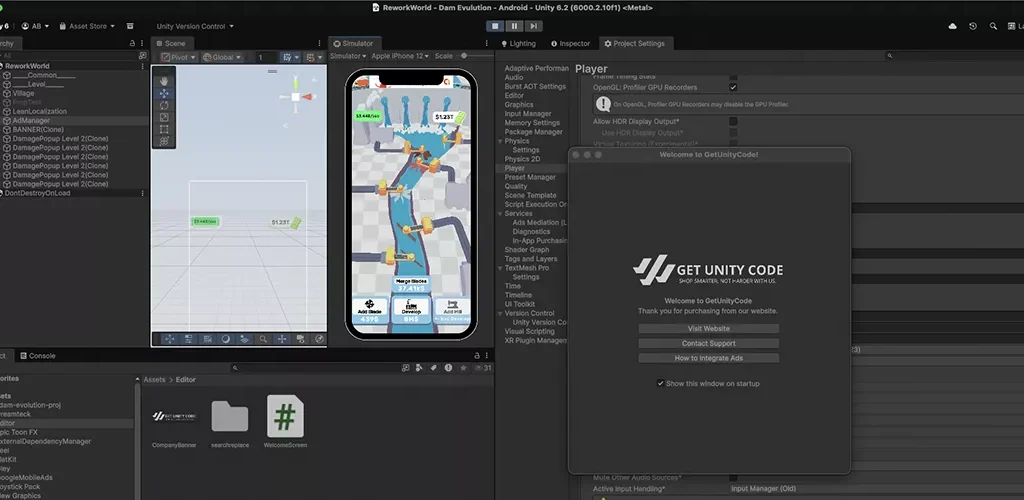Pause play mode with the Pause button
1024x500 pixels.
pos(515,26)
